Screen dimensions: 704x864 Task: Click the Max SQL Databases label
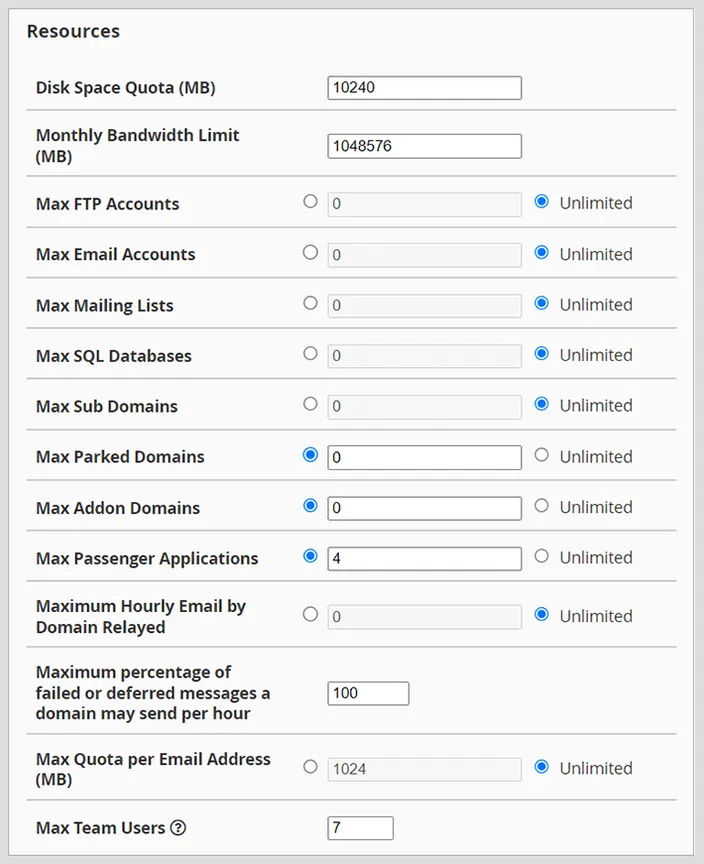click(x=113, y=356)
